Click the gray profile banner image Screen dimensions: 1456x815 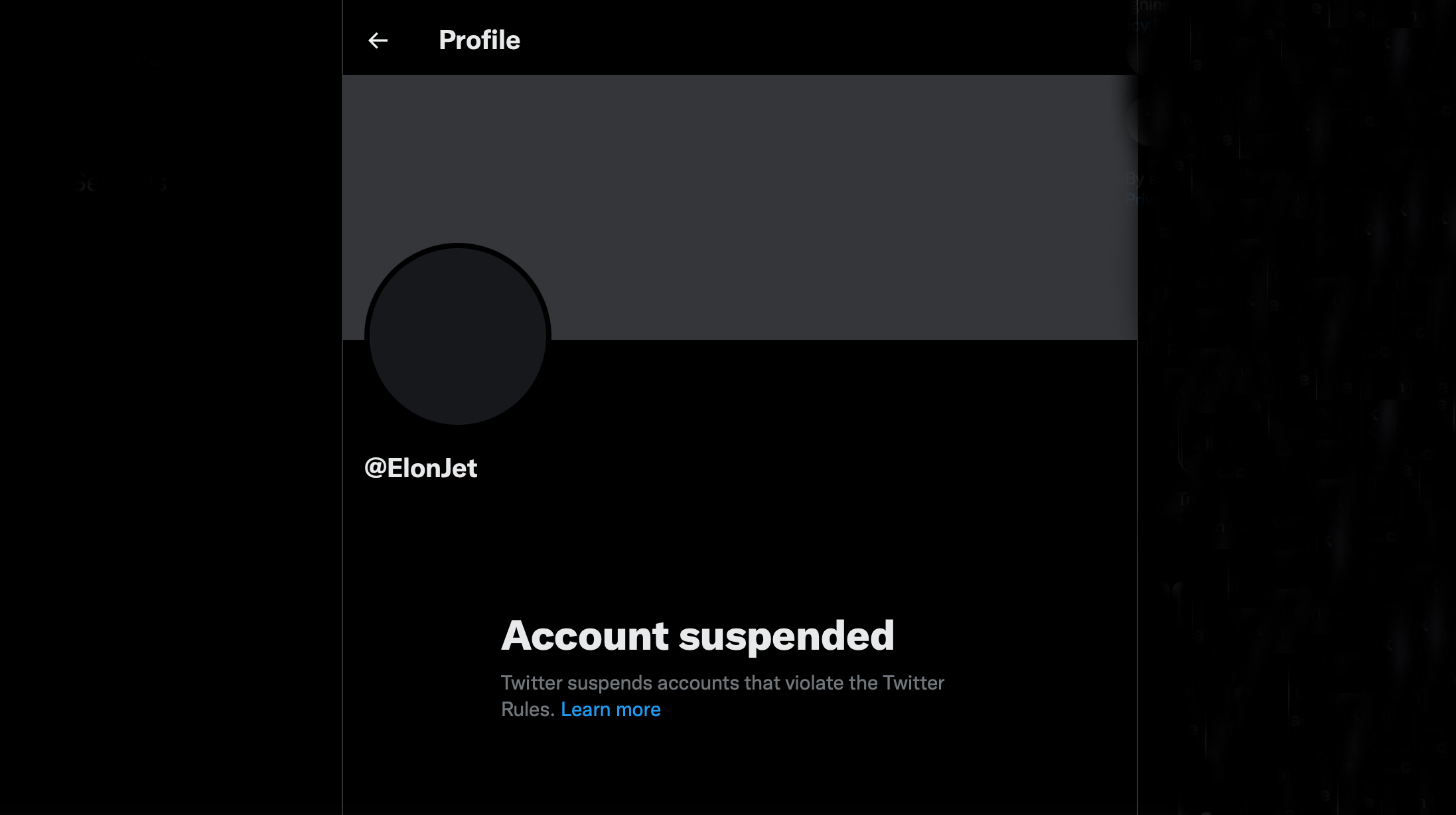tap(796, 199)
